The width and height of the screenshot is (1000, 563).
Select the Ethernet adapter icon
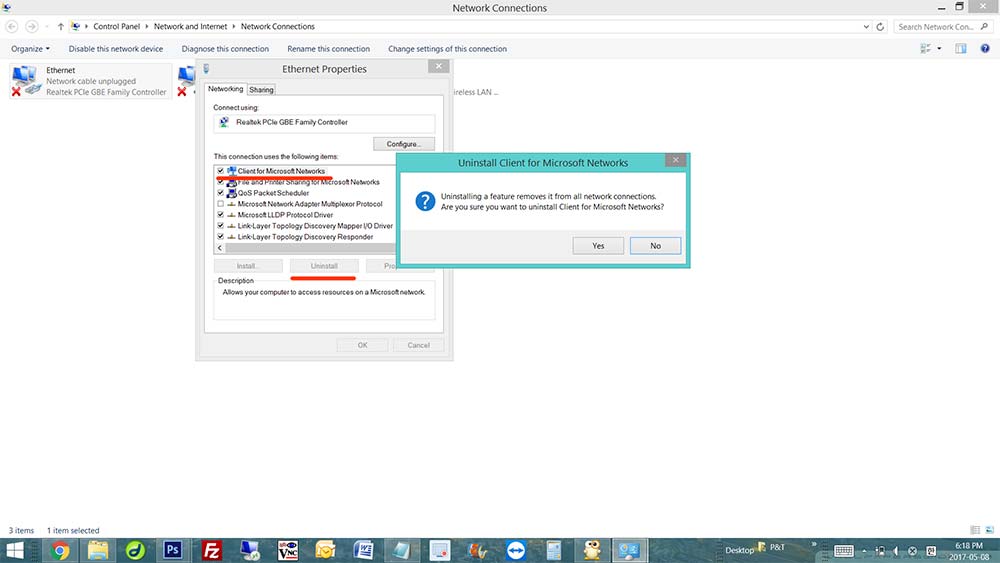[x=25, y=80]
